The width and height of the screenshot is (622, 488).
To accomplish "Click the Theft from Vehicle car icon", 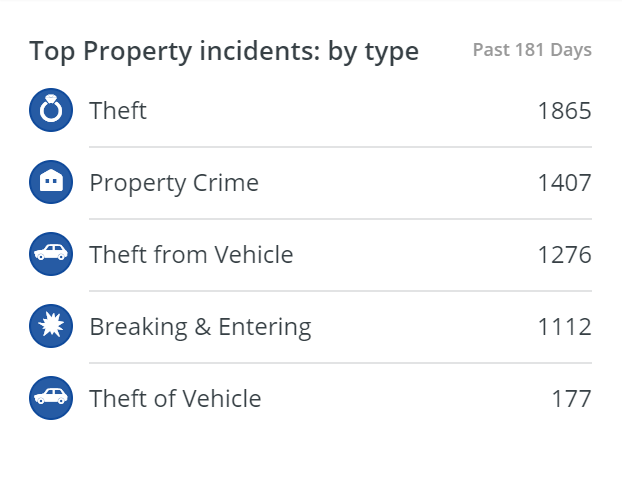I will coord(51,254).
